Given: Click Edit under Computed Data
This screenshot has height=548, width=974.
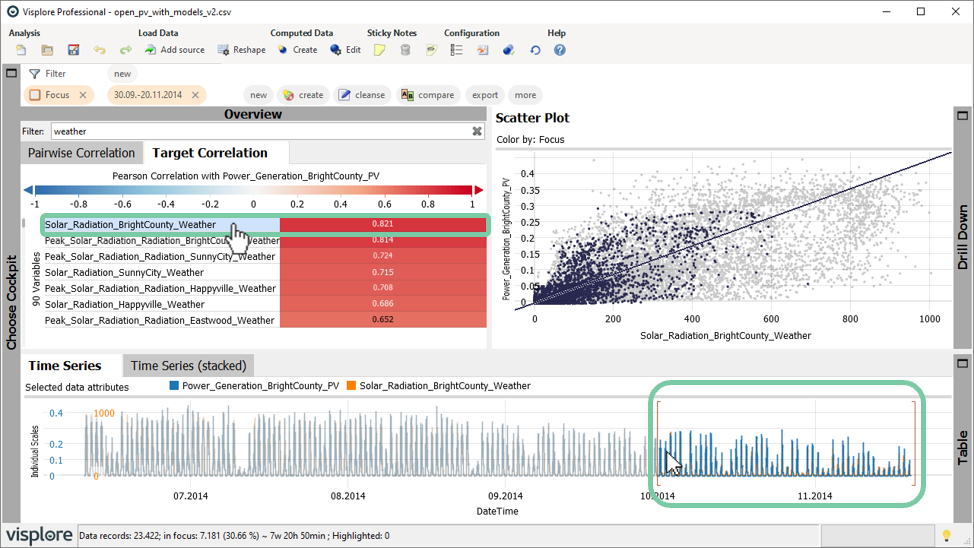Looking at the screenshot, I should 345,50.
